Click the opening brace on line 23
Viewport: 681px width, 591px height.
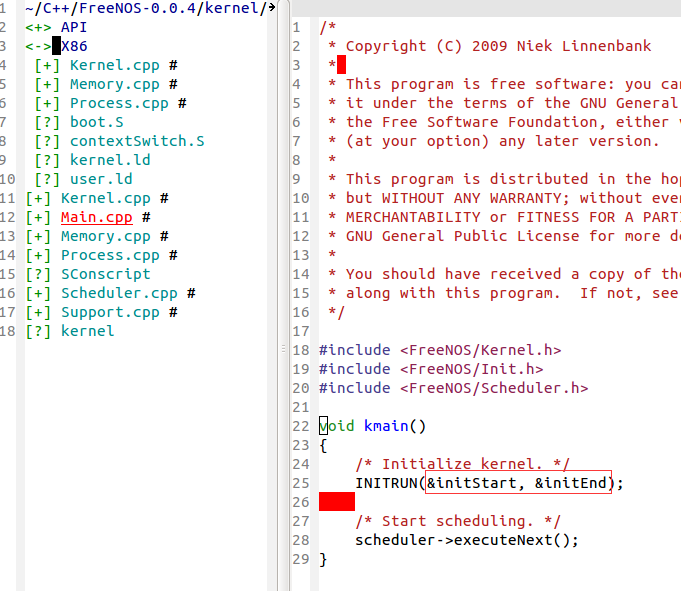point(323,446)
